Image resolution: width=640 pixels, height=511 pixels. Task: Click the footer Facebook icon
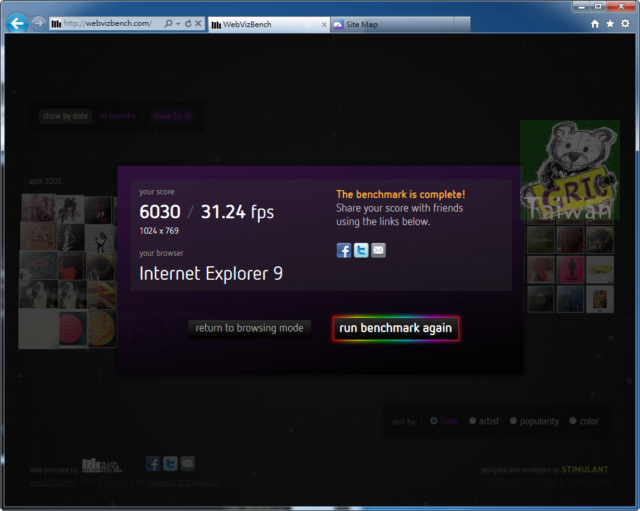[153, 464]
